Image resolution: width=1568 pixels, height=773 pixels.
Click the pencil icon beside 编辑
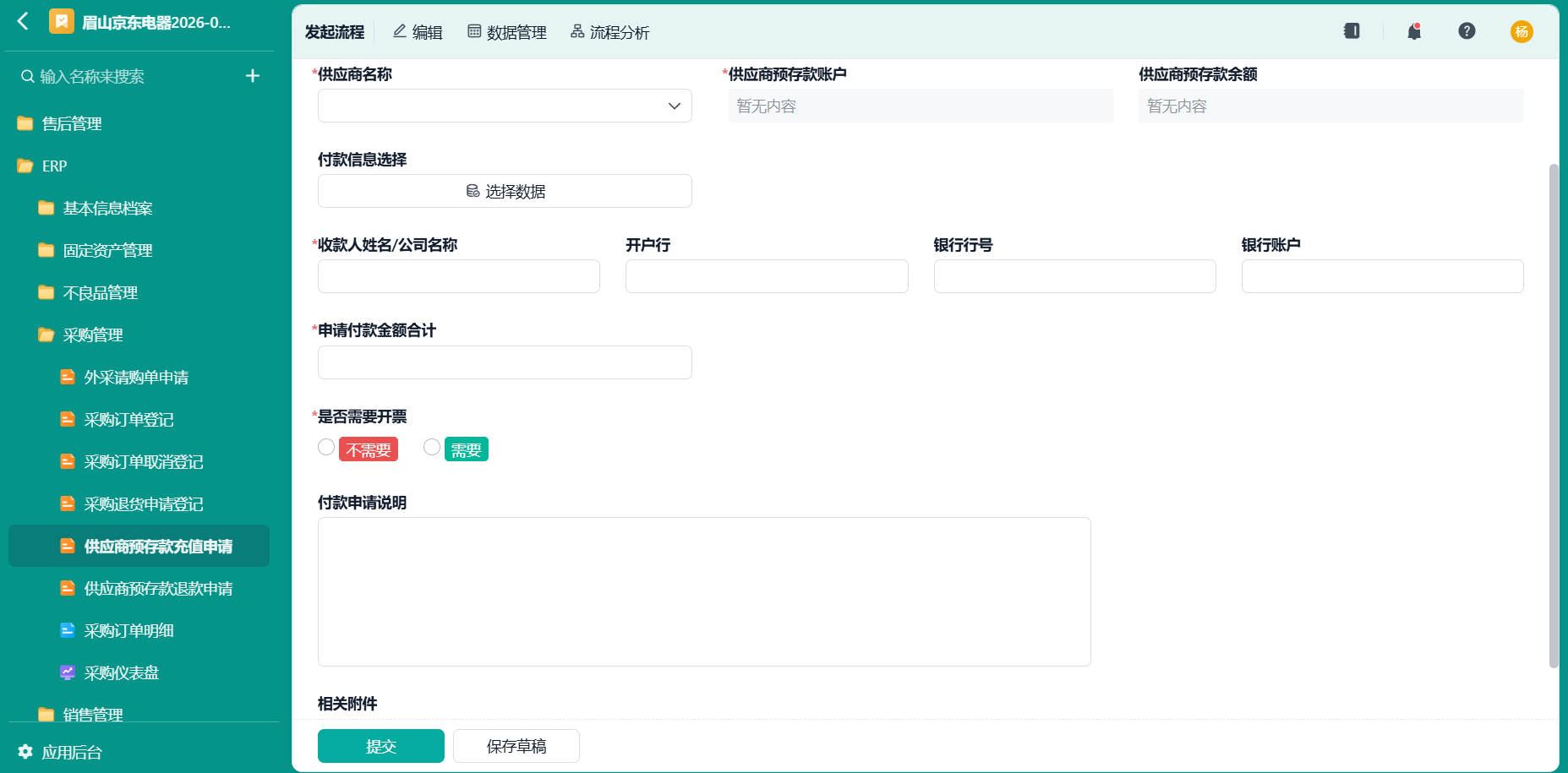400,31
